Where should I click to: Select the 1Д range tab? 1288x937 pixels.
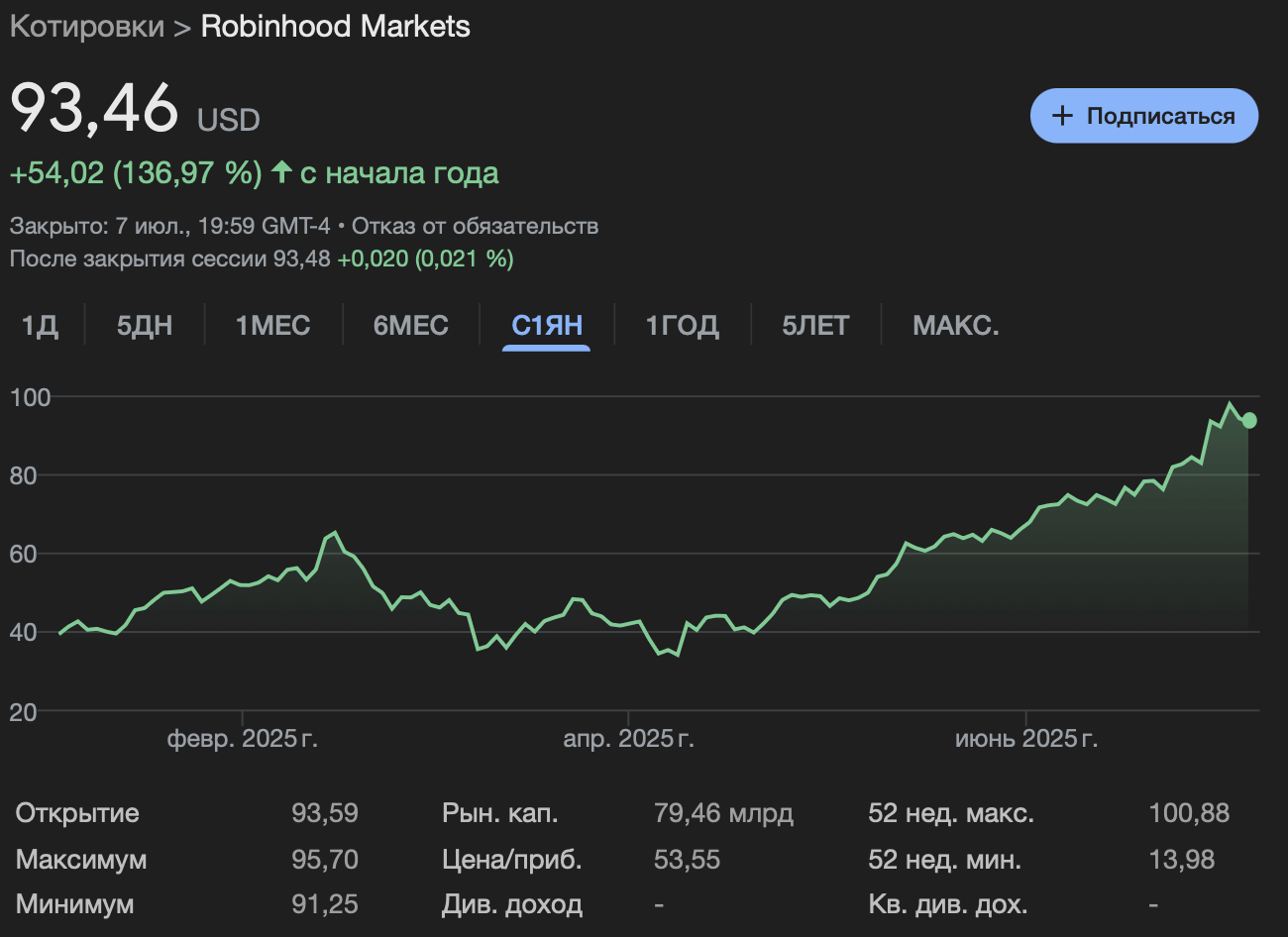pos(41,325)
